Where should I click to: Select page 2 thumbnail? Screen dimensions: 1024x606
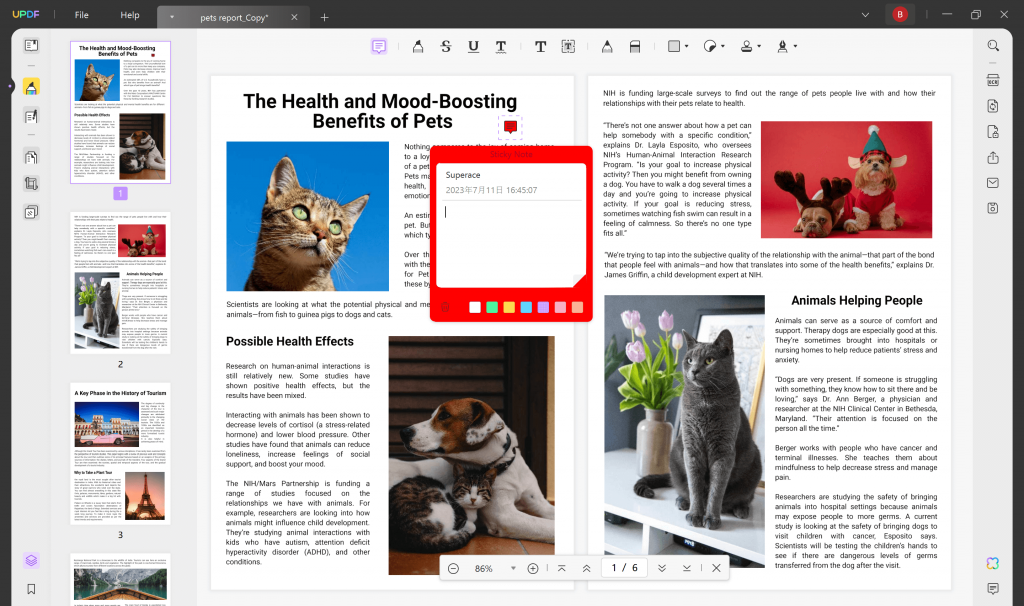coord(120,283)
